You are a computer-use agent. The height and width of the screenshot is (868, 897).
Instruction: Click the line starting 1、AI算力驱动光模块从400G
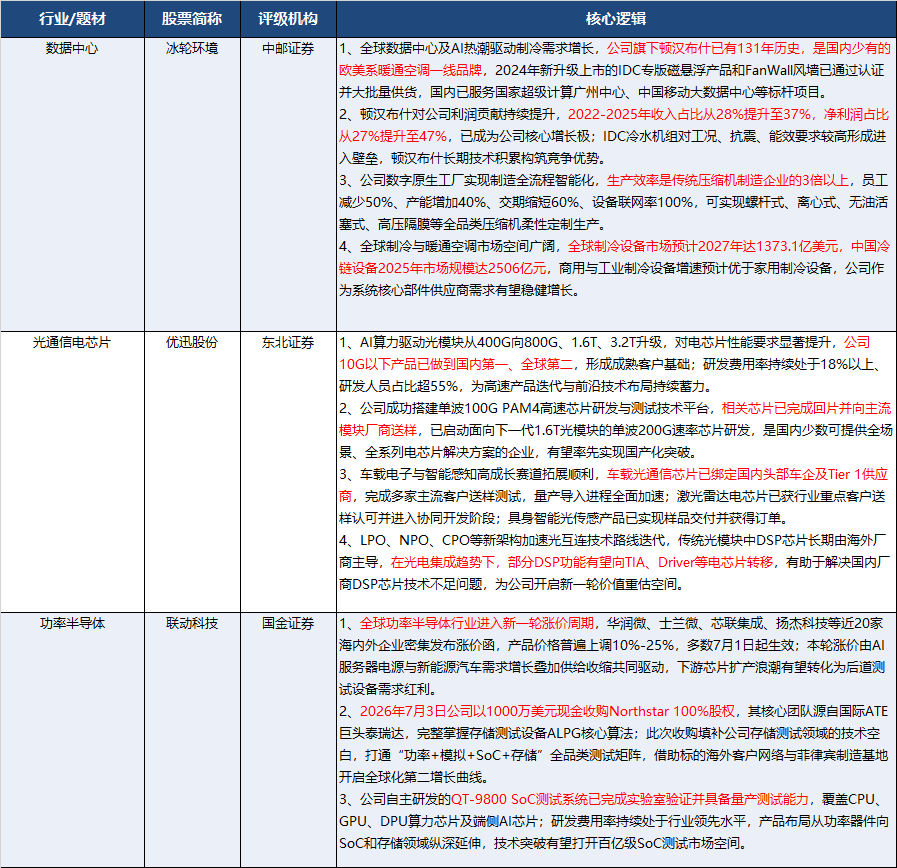pyautogui.click(x=605, y=342)
